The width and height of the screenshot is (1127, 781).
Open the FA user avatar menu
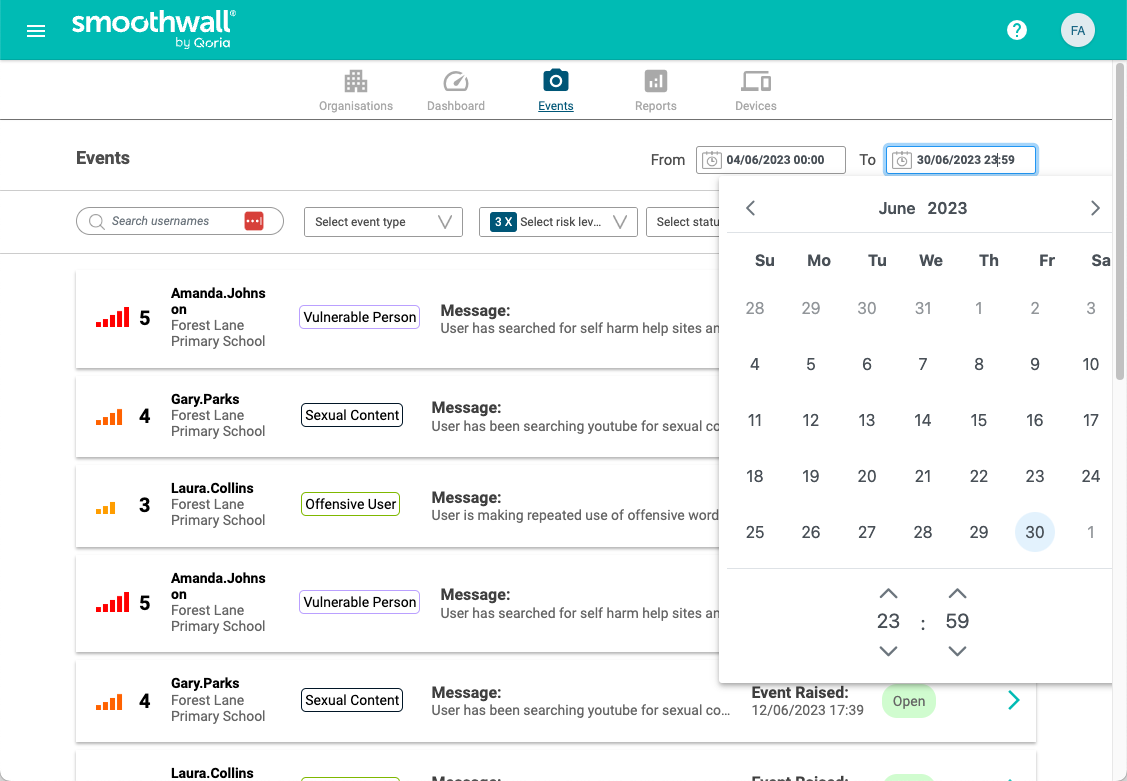coord(1077,30)
